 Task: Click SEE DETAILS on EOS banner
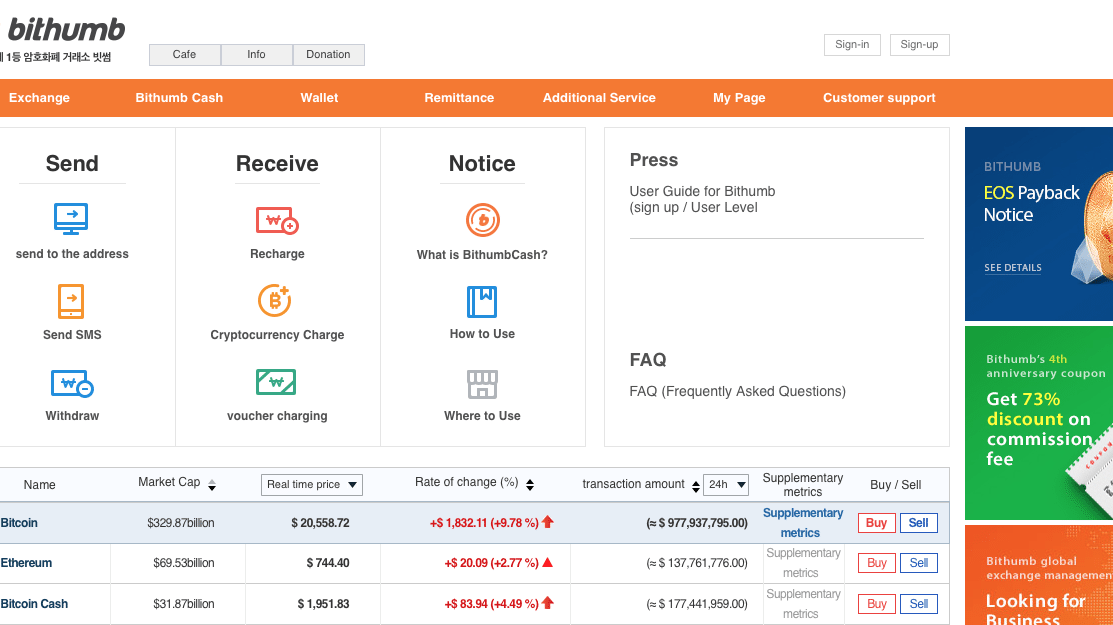click(x=1013, y=268)
